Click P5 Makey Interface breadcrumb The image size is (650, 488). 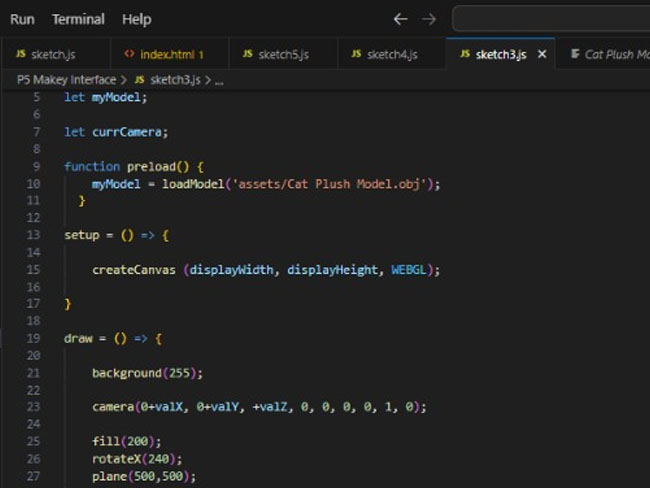[66, 80]
